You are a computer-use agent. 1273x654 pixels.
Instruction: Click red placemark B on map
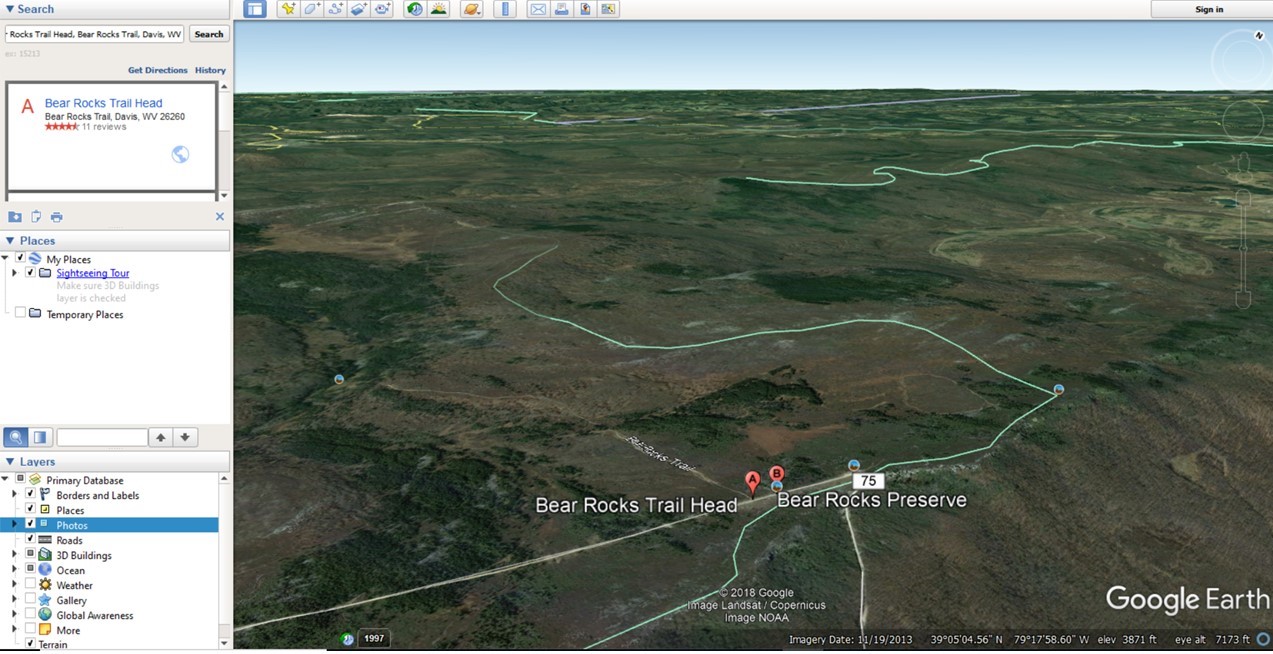point(776,474)
